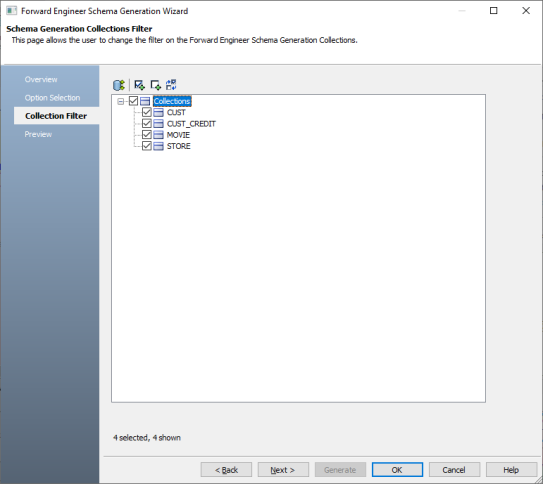Click the invert selection toolbar icon

click(171, 85)
